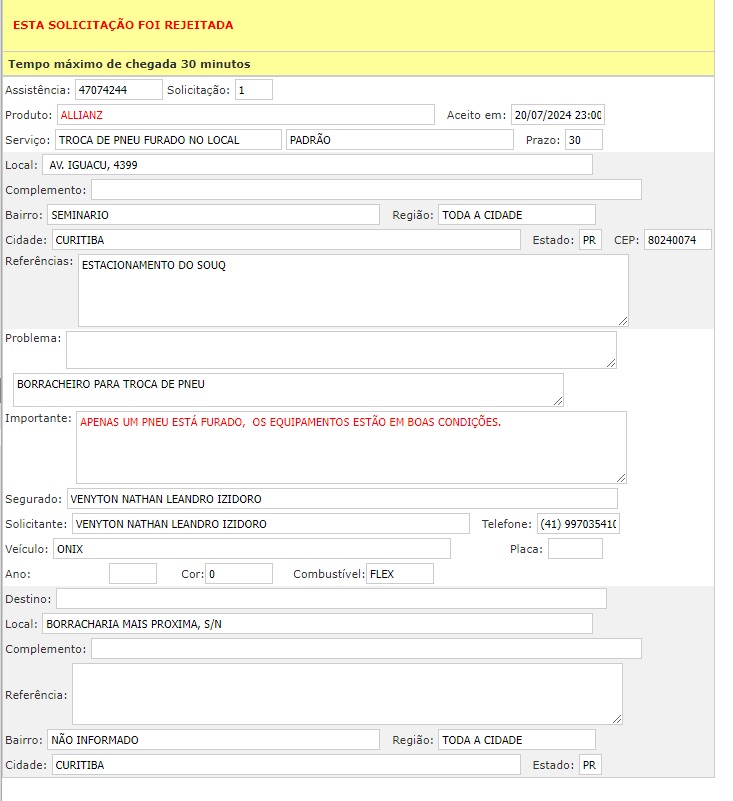Screen dimensions: 733x801
Task: Click the empty Placa field
Action: point(575,549)
